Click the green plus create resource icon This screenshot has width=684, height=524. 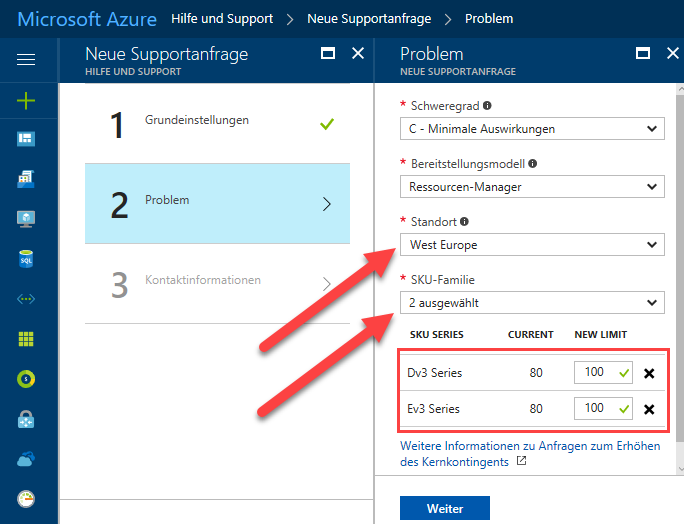26,100
